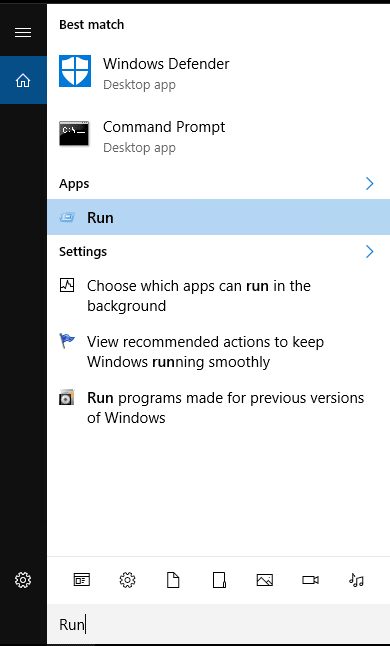Filter results by Music icon
This screenshot has height=646, width=390.
(x=356, y=580)
